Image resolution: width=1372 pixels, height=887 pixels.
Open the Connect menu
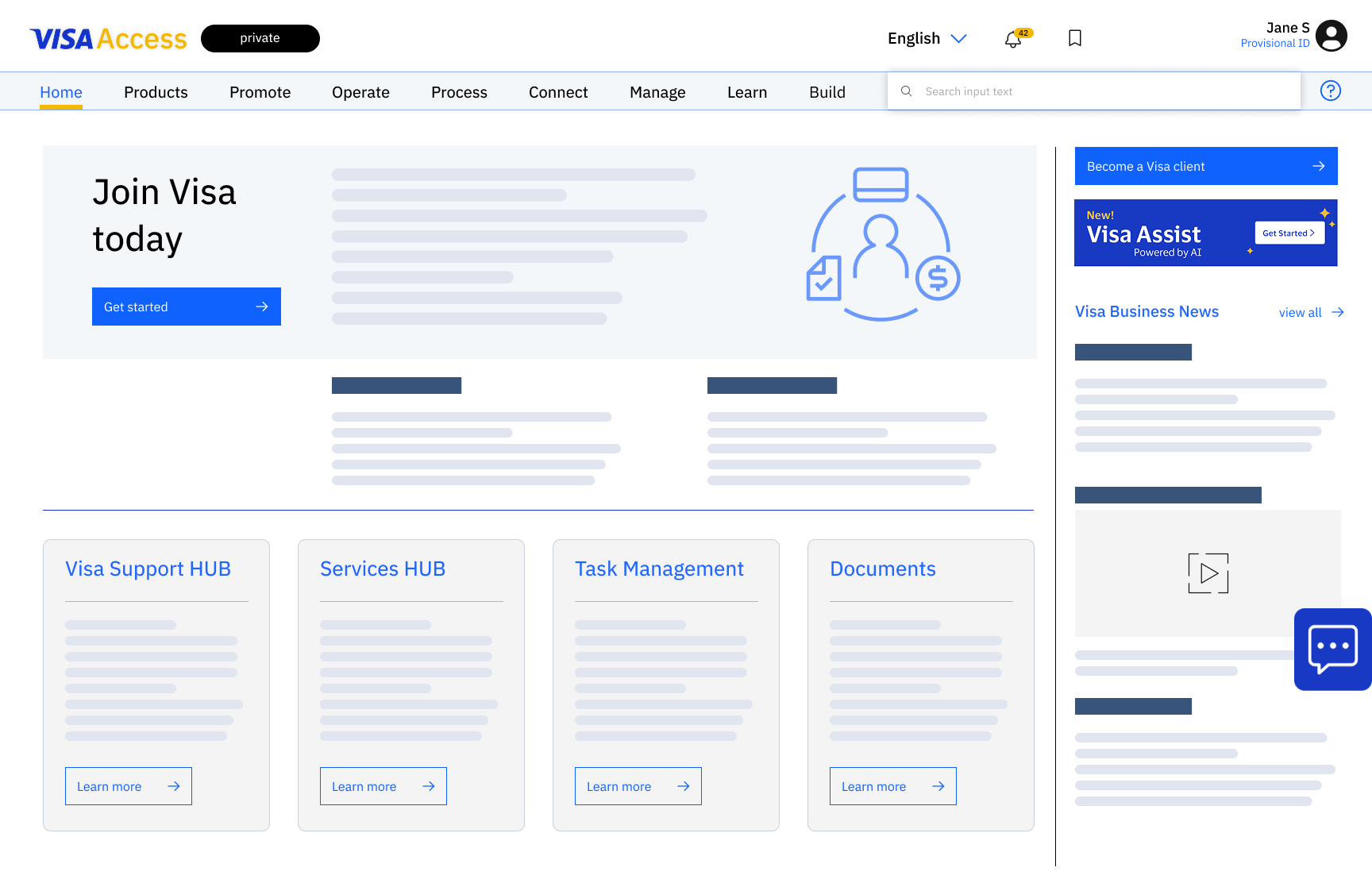coord(558,92)
